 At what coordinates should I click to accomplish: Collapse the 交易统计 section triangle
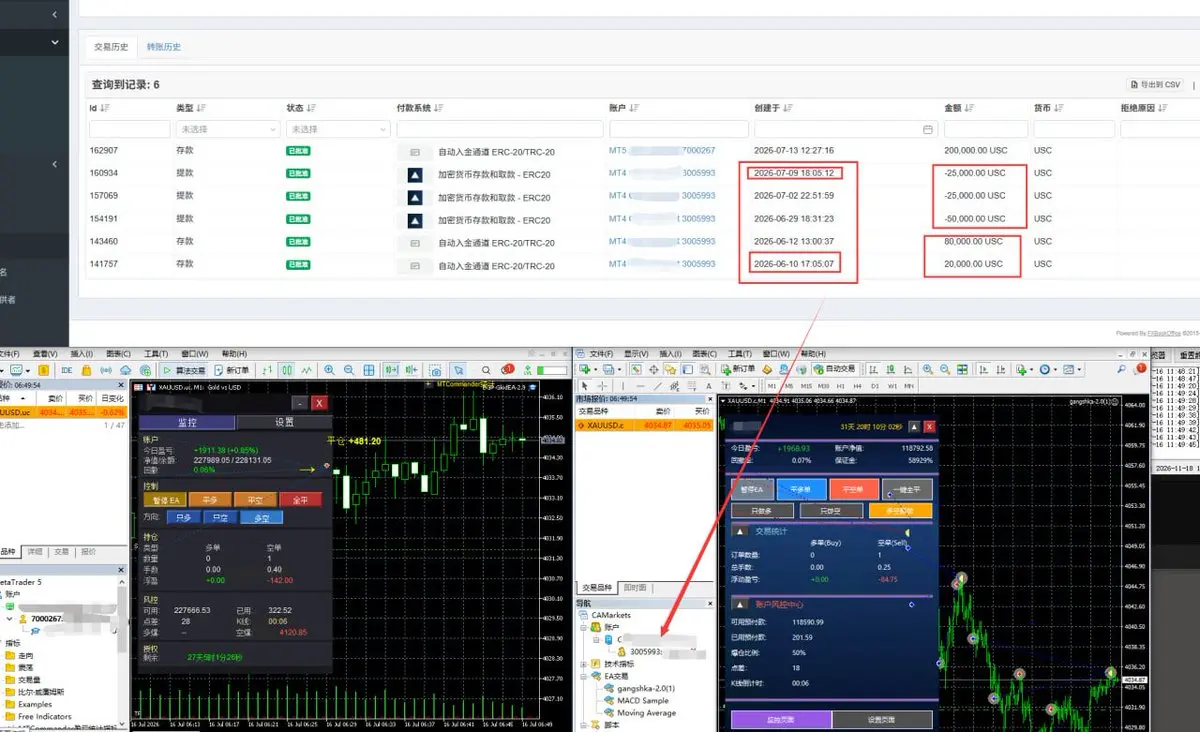740,531
